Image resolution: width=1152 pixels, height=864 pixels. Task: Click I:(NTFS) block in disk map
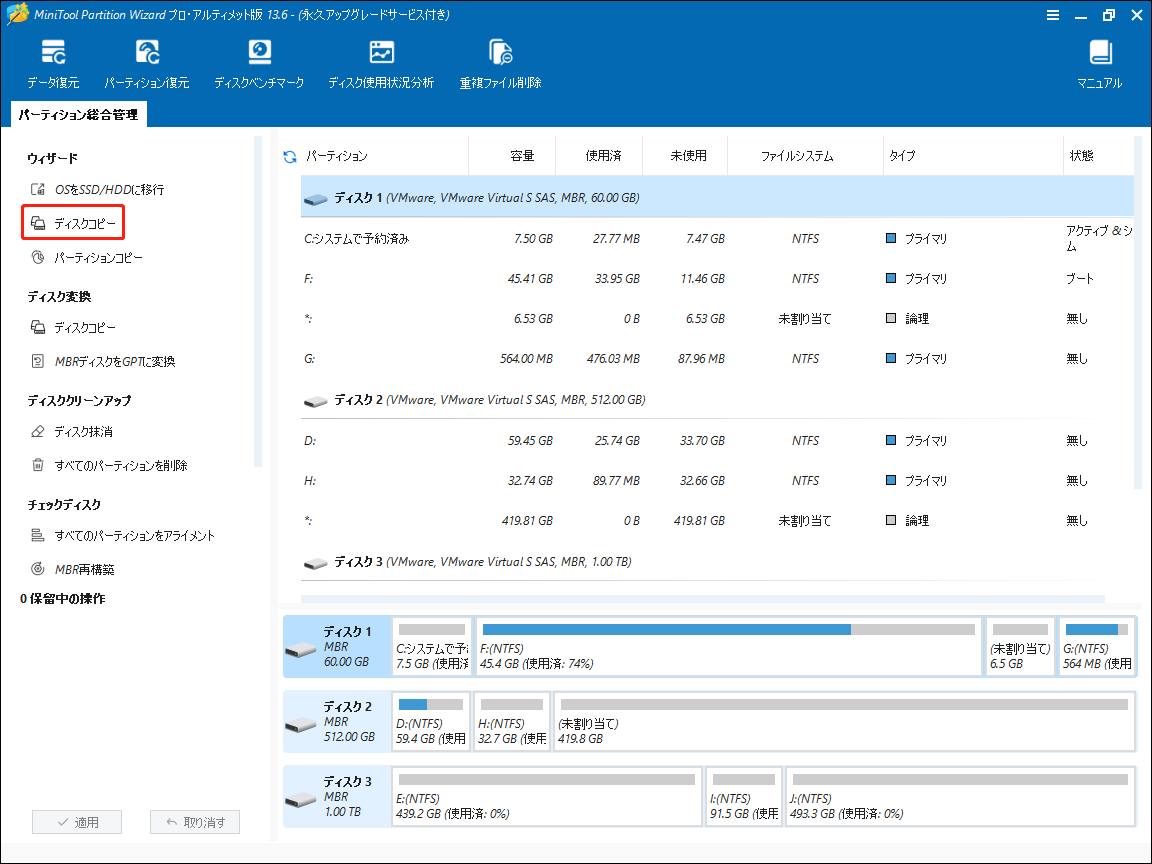tap(744, 796)
